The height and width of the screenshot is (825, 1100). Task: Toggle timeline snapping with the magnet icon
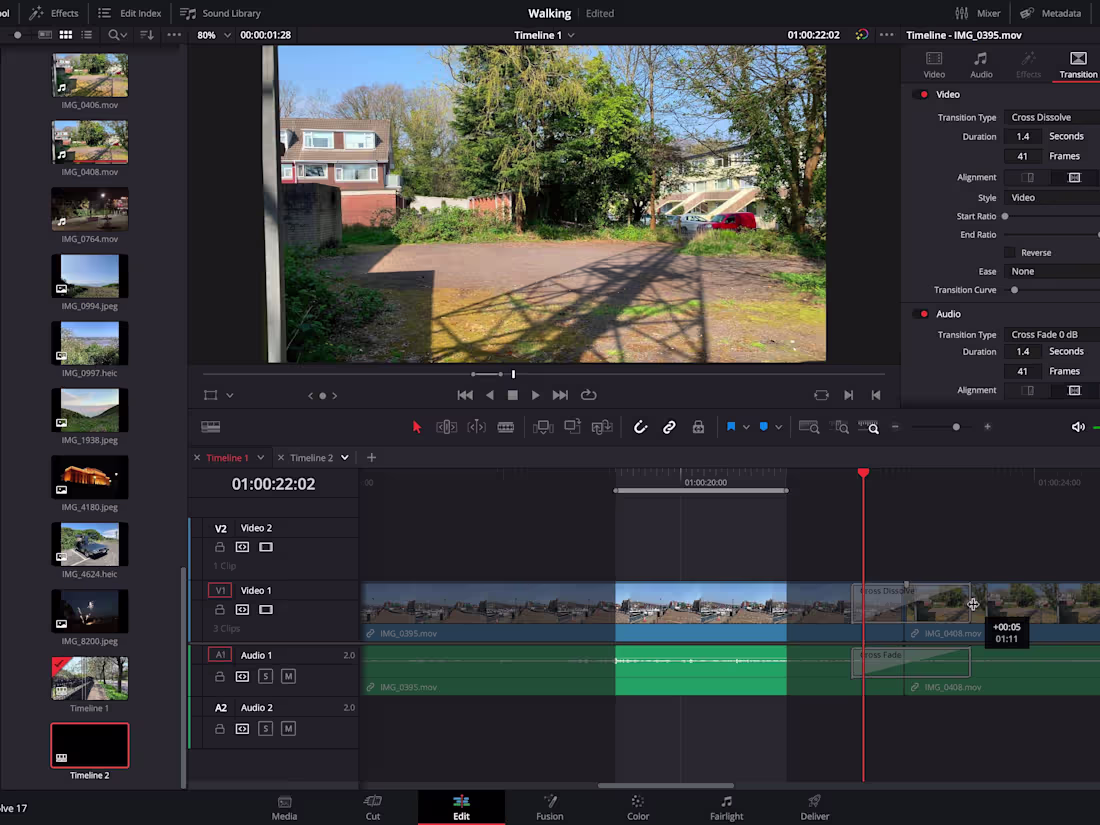640,427
